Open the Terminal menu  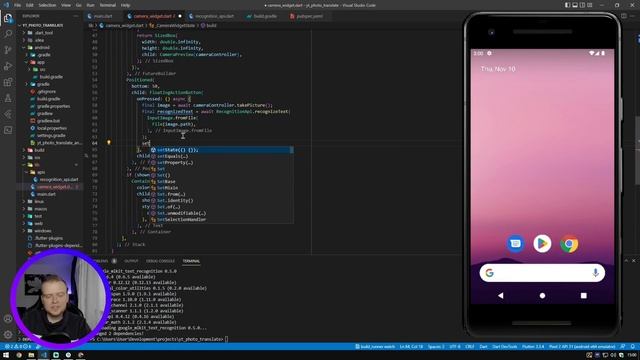(107, 5)
